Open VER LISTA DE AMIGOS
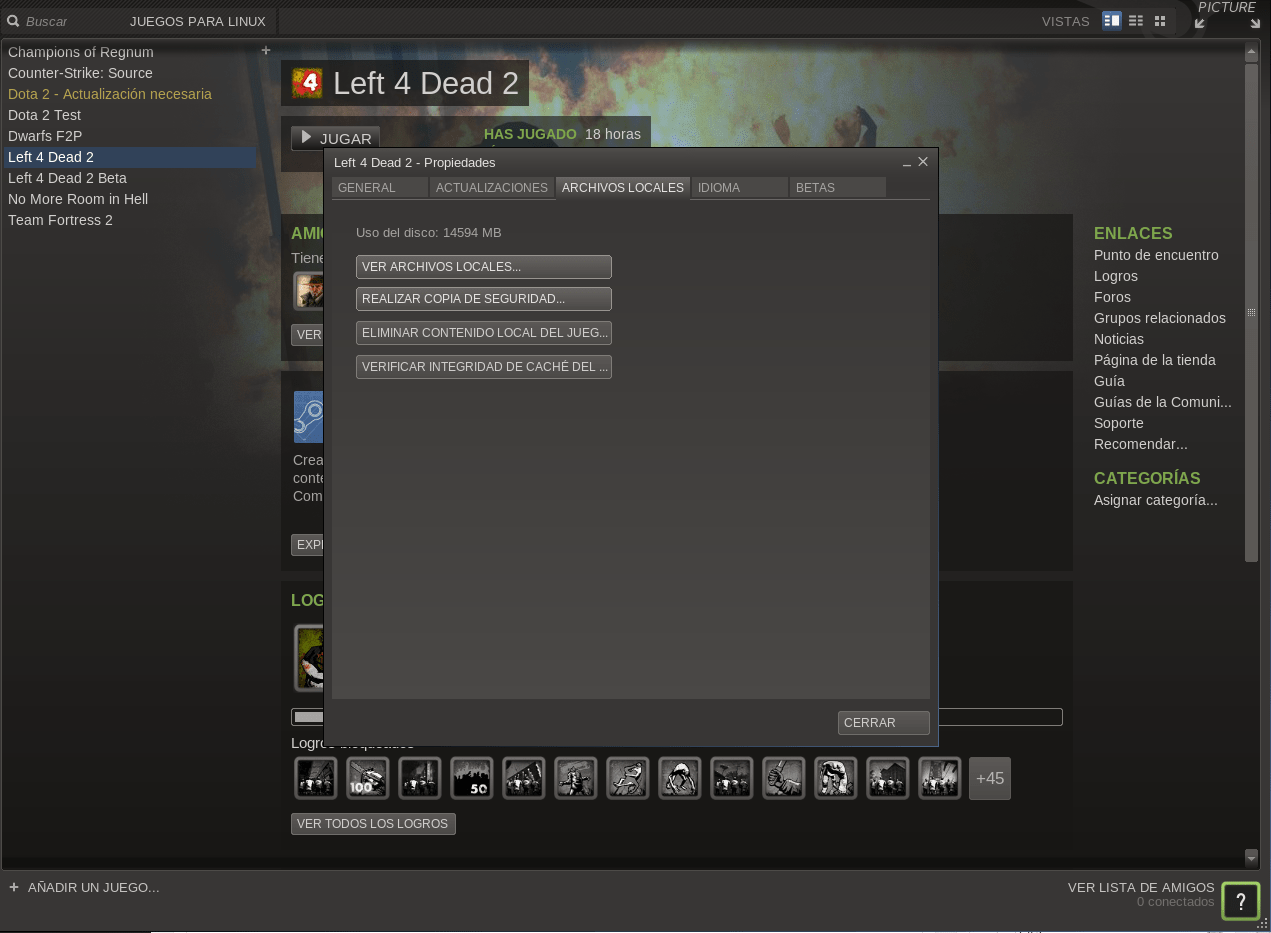The width and height of the screenshot is (1271, 933). [x=1141, y=887]
